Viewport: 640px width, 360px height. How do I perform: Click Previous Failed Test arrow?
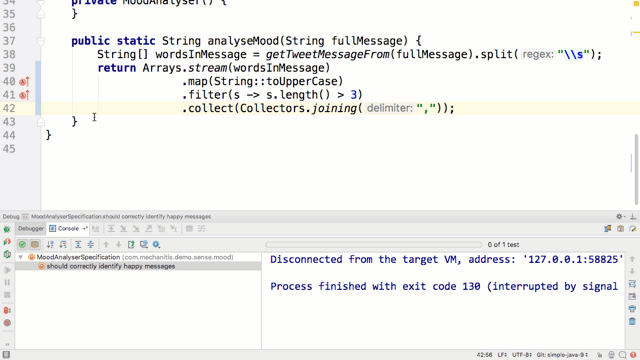coord(106,244)
